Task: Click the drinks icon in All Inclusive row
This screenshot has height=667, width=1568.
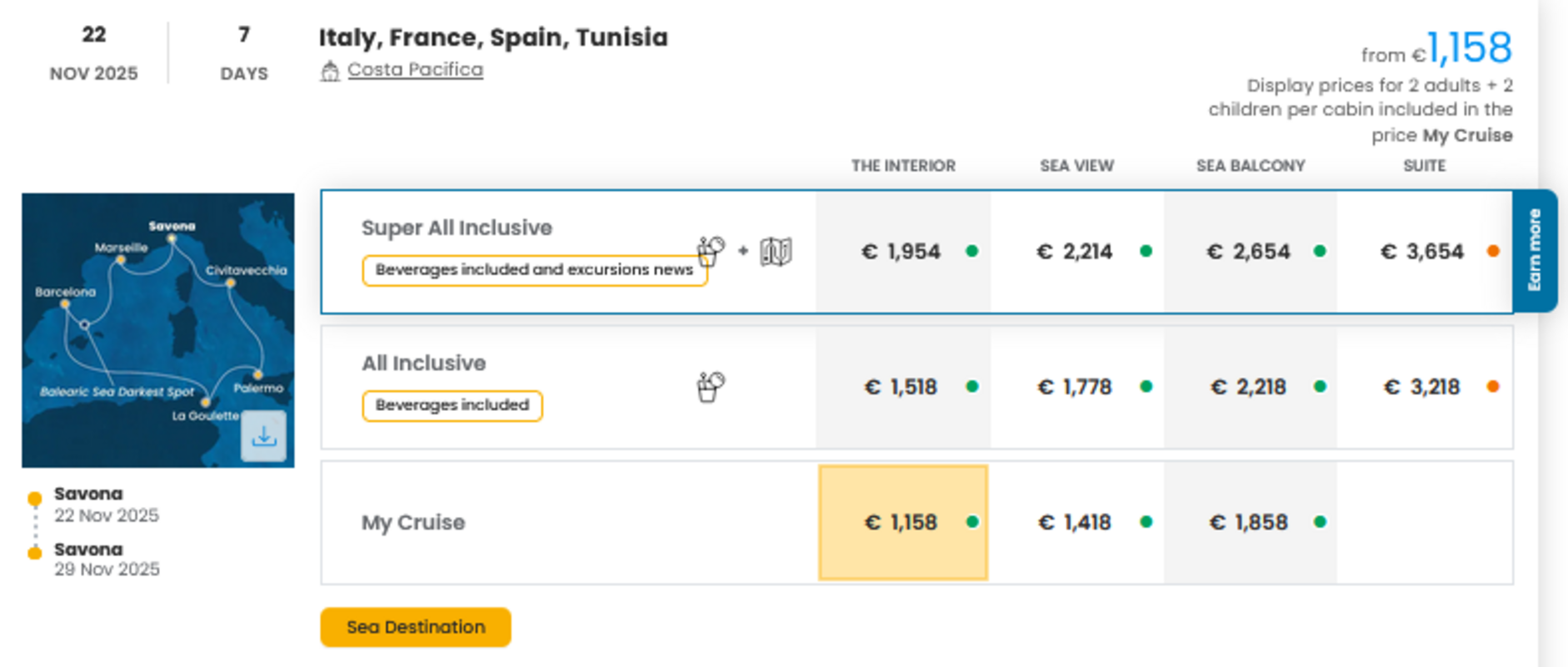Action: (x=711, y=386)
